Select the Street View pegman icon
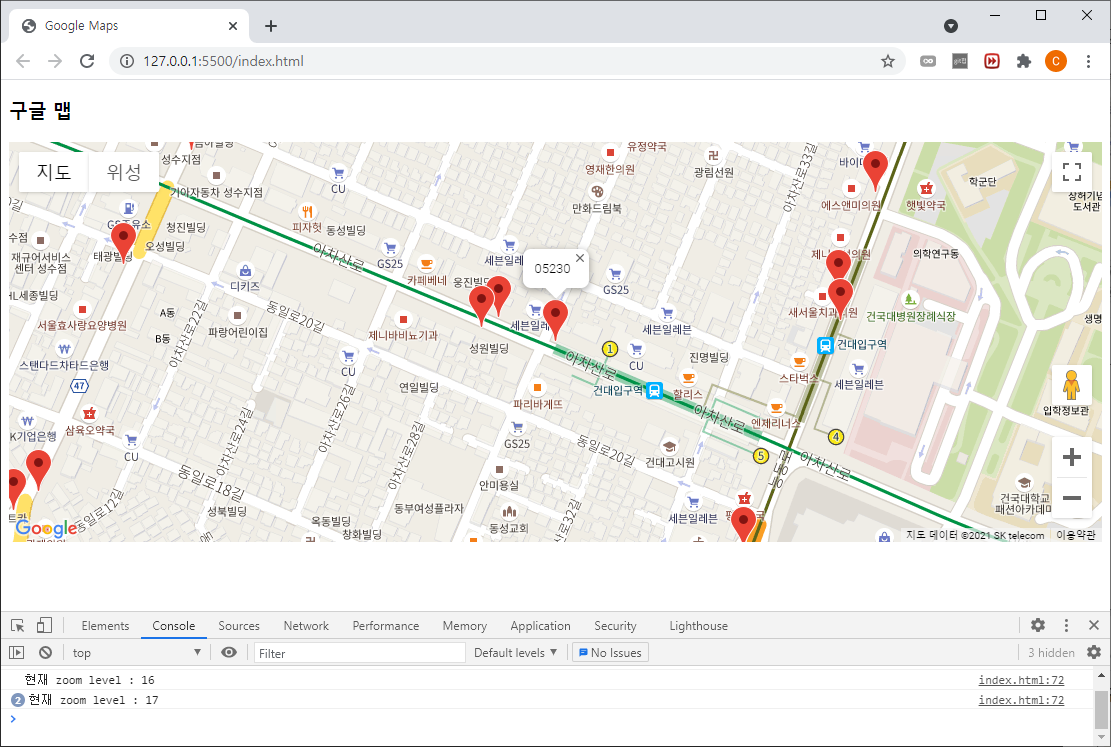Viewport: 1111px width, 747px height. [x=1071, y=386]
